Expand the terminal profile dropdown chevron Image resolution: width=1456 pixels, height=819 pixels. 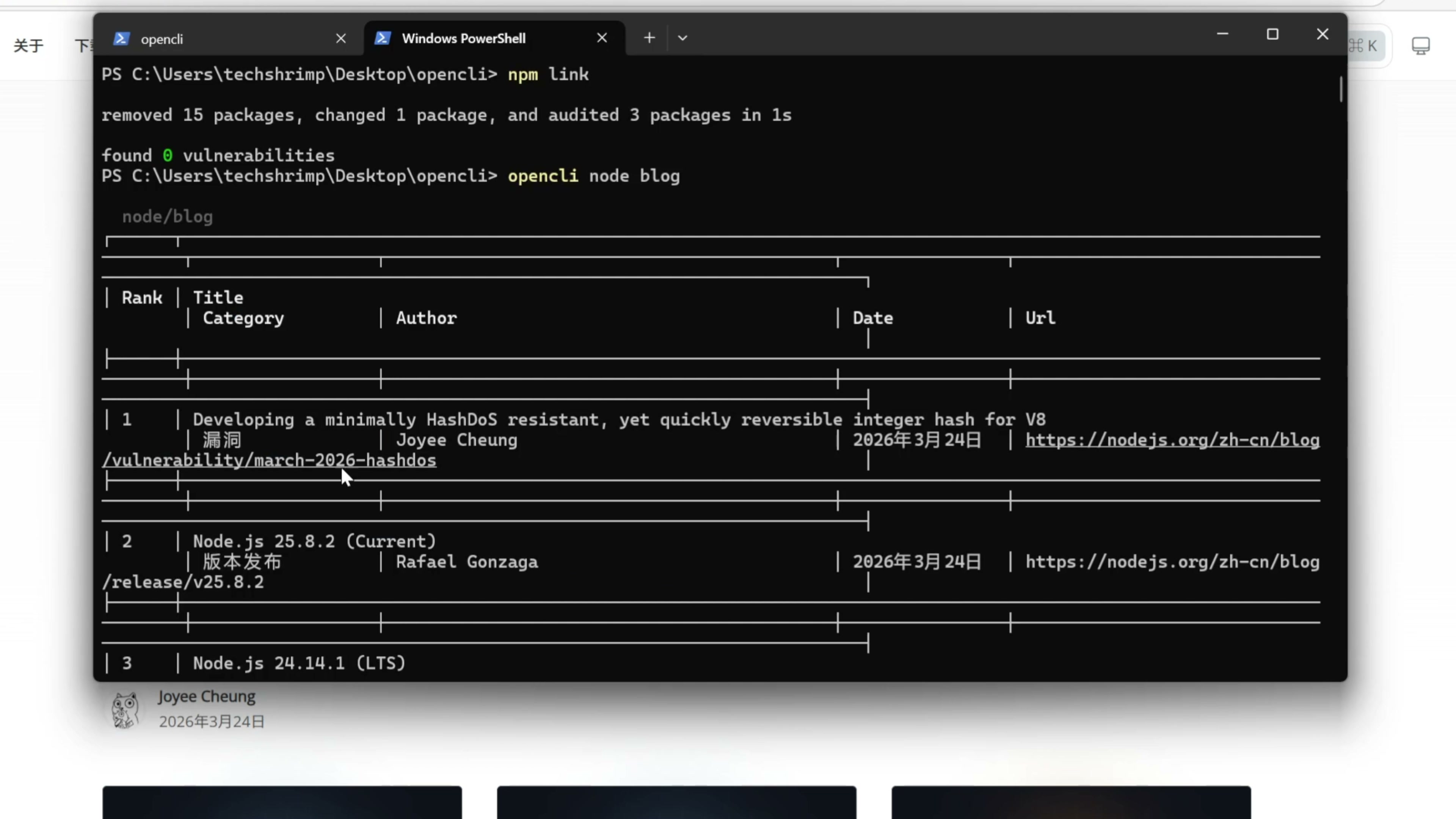682,38
